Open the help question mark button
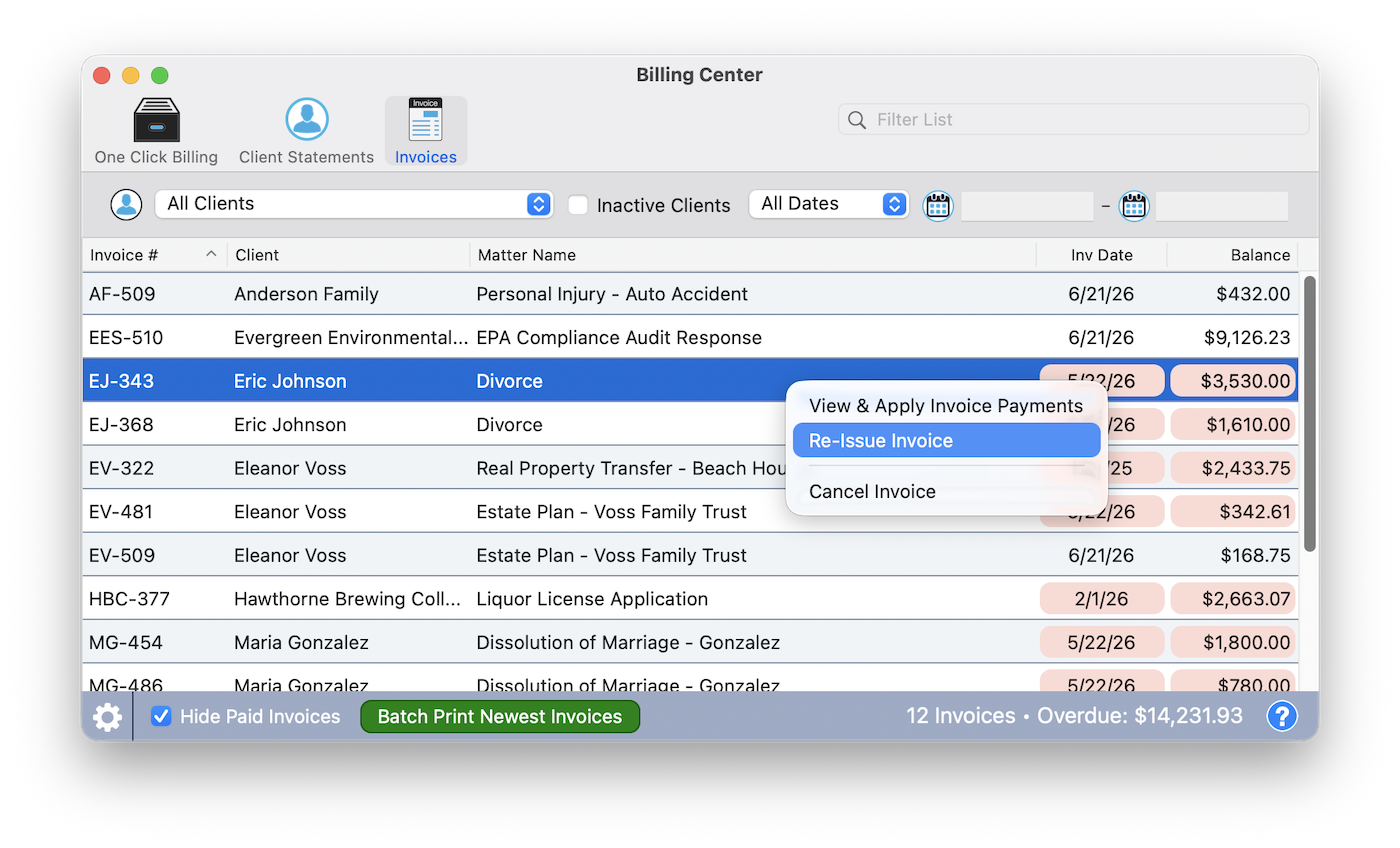 tap(1282, 716)
